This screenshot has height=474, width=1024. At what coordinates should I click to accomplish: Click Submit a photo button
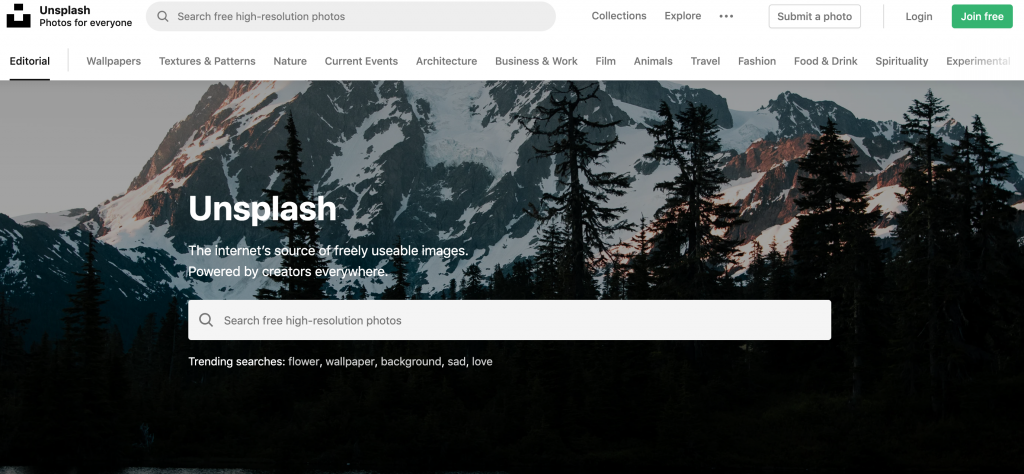814,16
